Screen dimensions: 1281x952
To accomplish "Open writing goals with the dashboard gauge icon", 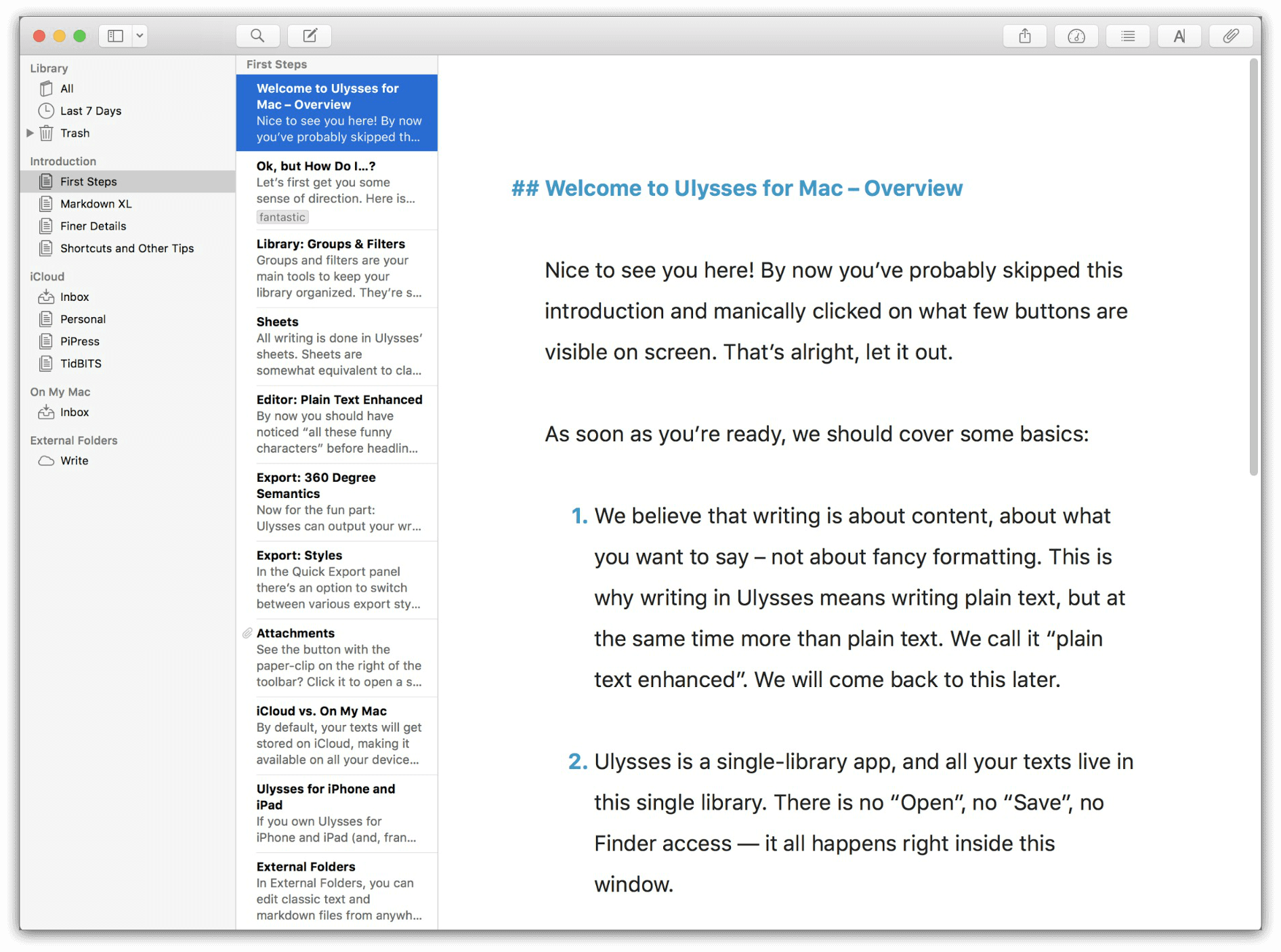I will tap(1076, 35).
